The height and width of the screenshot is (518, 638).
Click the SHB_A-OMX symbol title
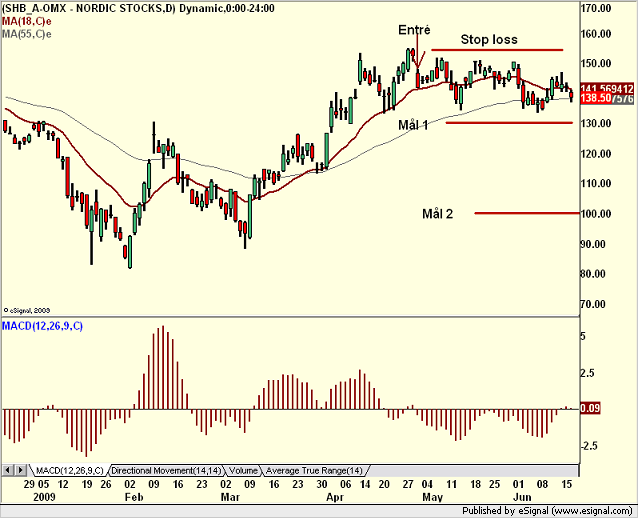pyautogui.click(x=138, y=9)
